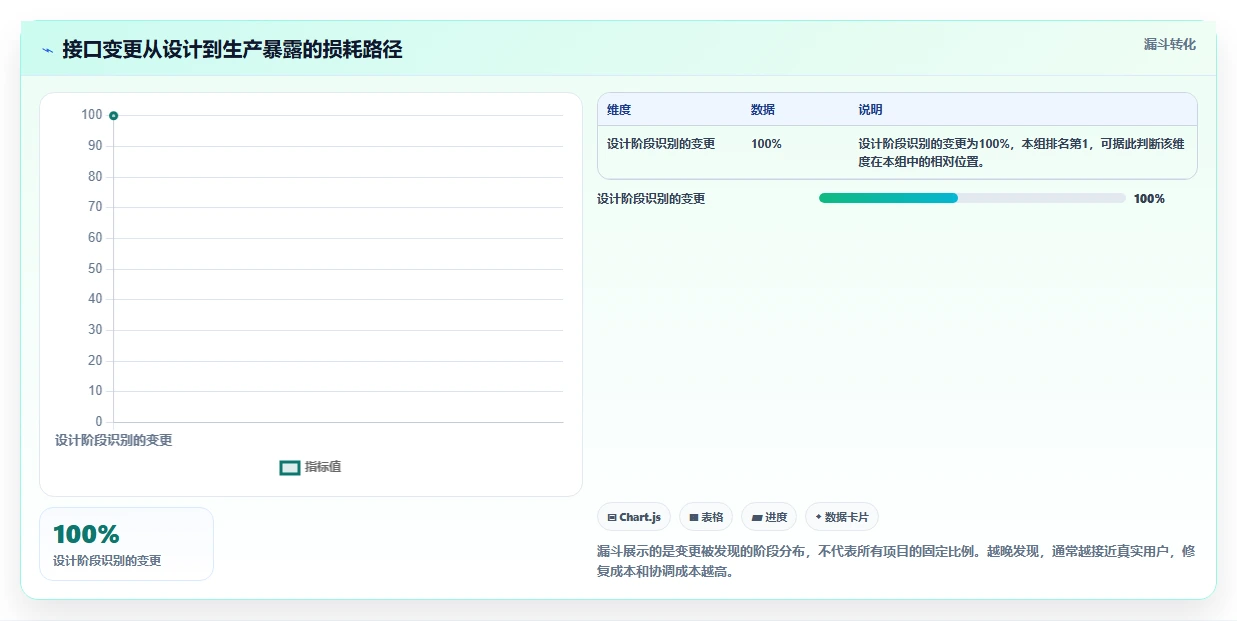This screenshot has height=621, width=1237.
Task: Click the 100% cell in the table
Action: click(x=766, y=144)
